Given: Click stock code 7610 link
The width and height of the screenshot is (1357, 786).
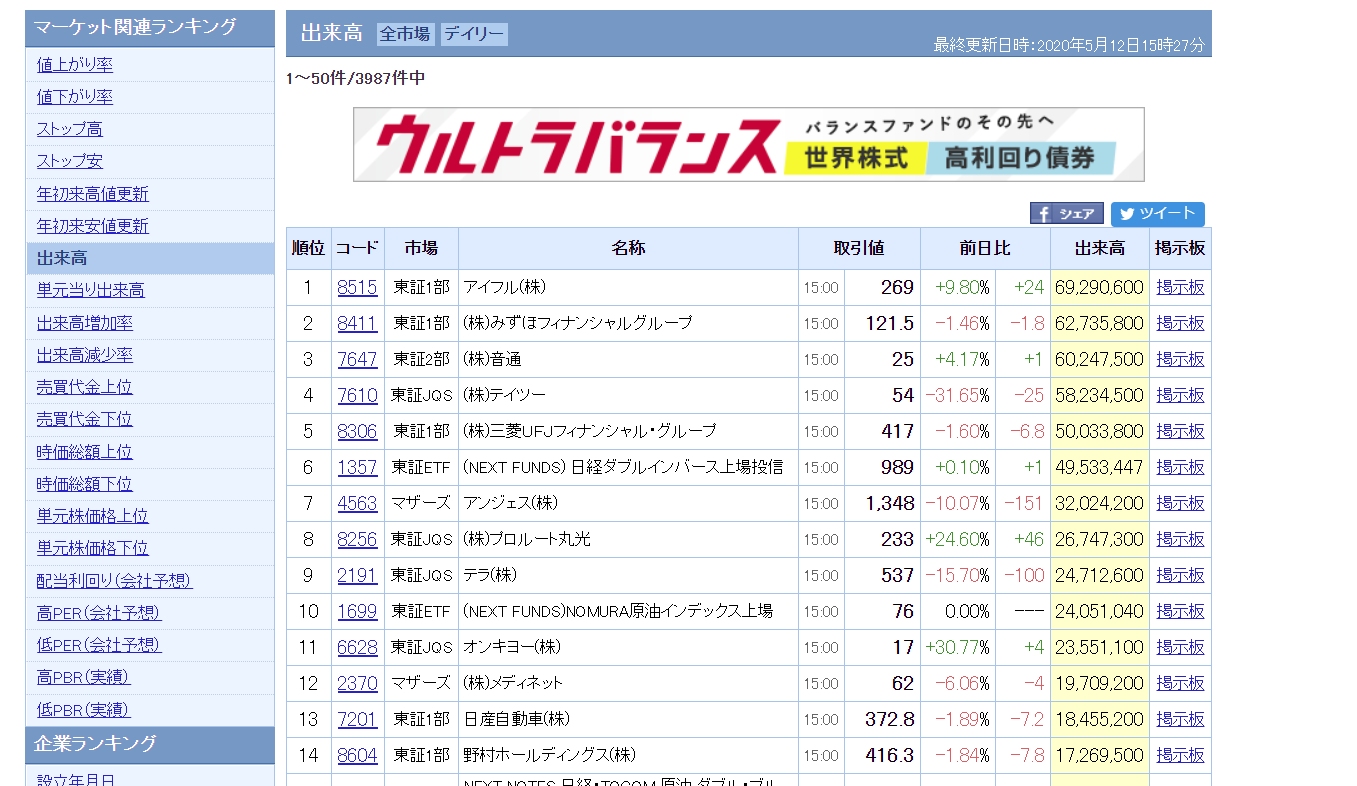Looking at the screenshot, I should pyautogui.click(x=357, y=395).
